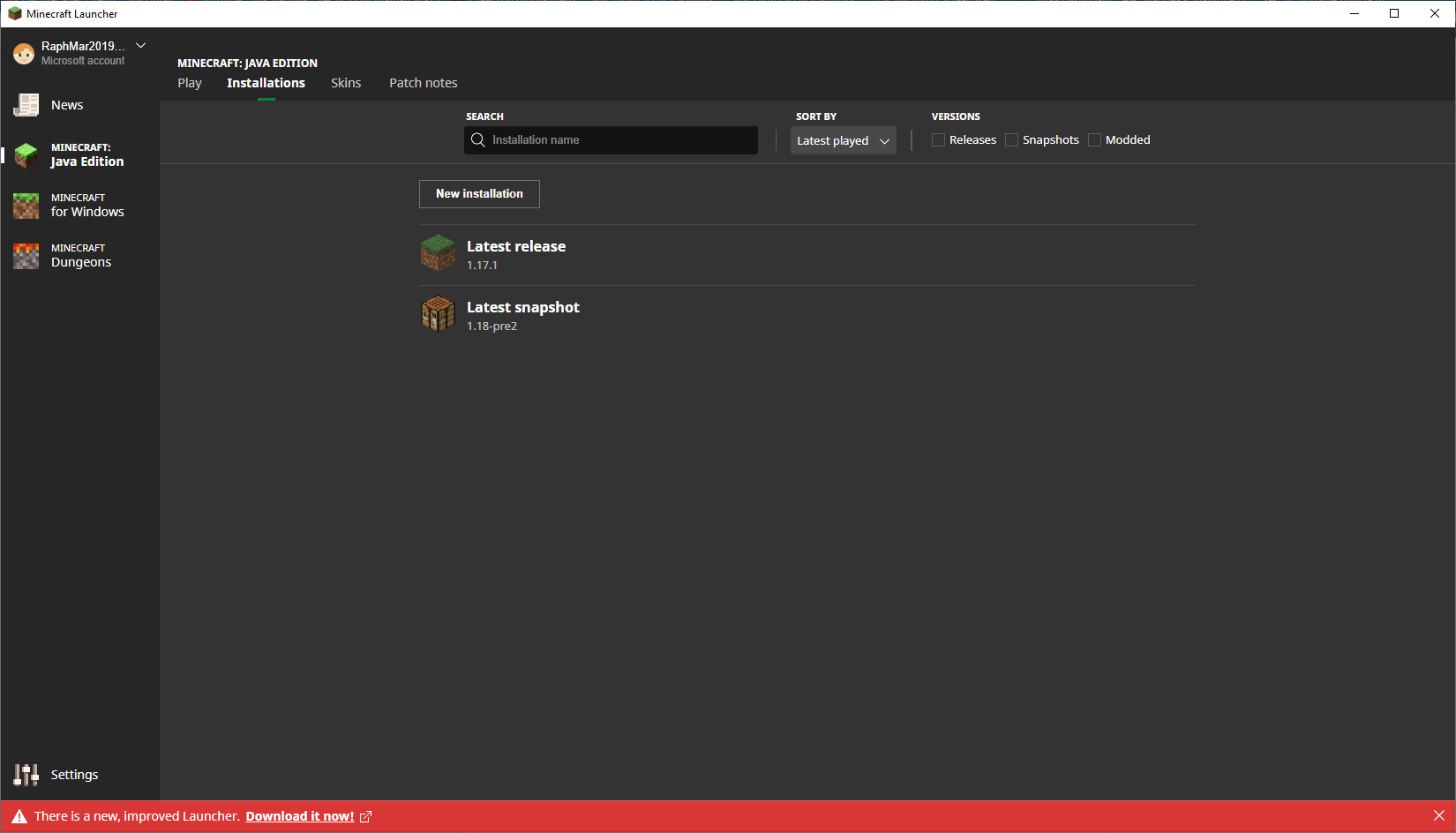Open Settings sliders icon
Image resolution: width=1456 pixels, height=833 pixels.
coord(26,775)
